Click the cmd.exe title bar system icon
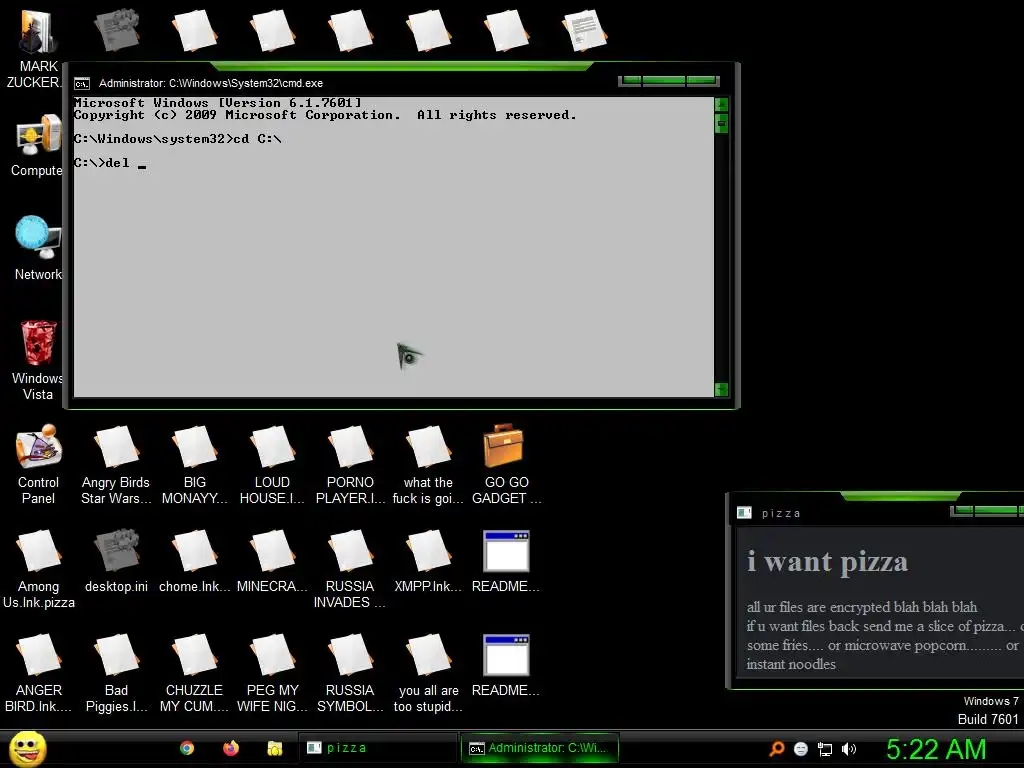 (x=82, y=84)
